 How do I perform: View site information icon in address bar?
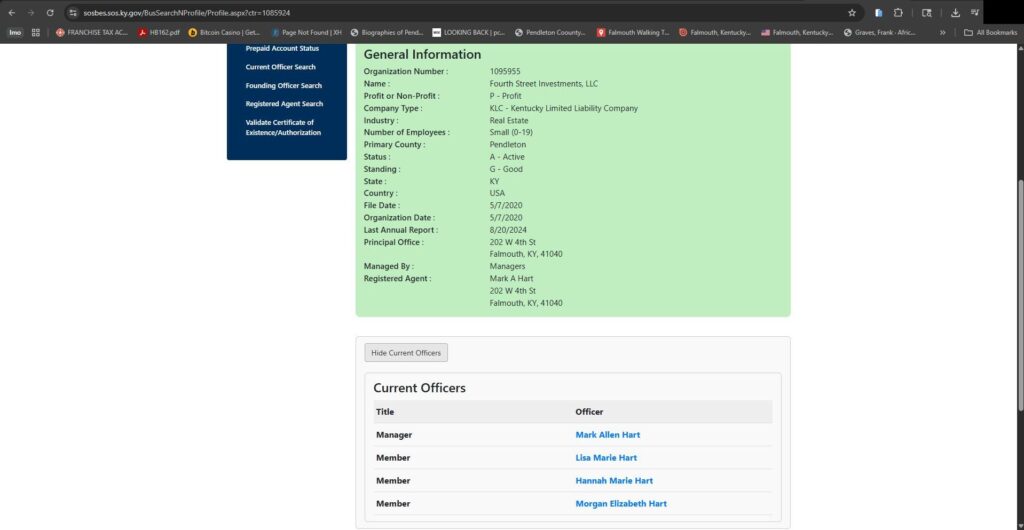point(73,12)
